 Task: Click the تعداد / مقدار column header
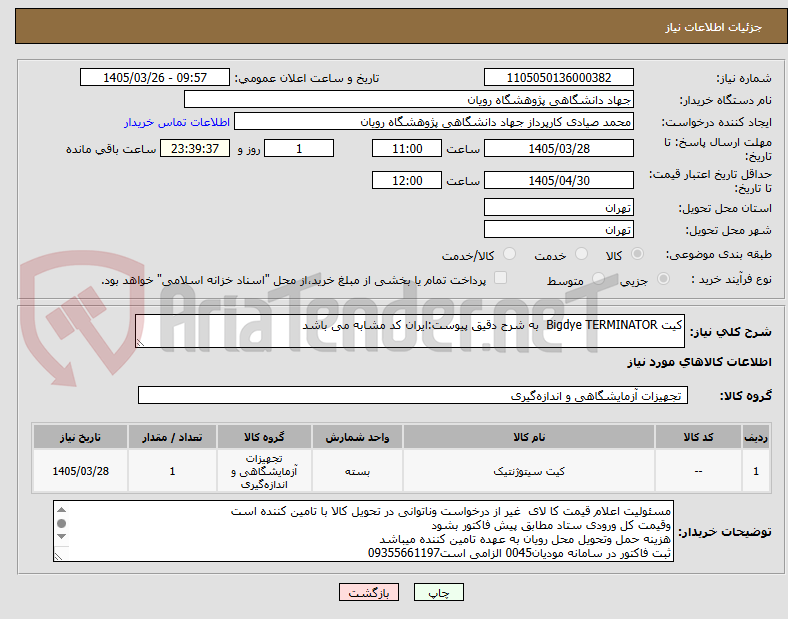tap(172, 437)
